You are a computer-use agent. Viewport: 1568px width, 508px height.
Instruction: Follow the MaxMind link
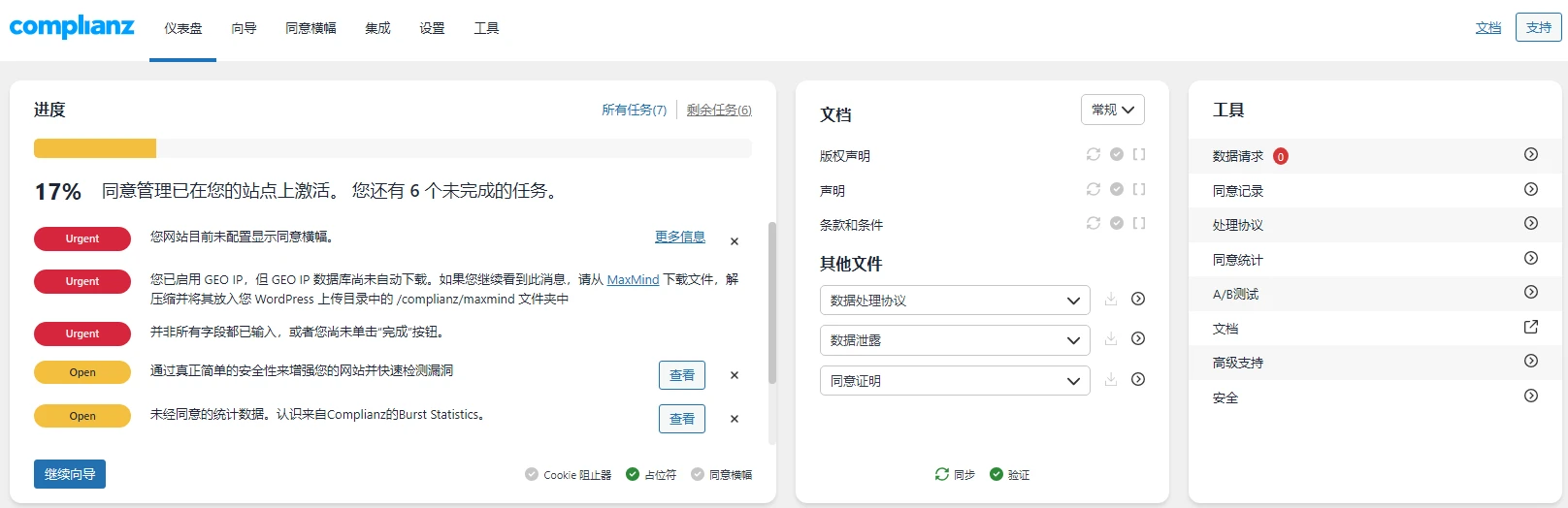click(633, 279)
